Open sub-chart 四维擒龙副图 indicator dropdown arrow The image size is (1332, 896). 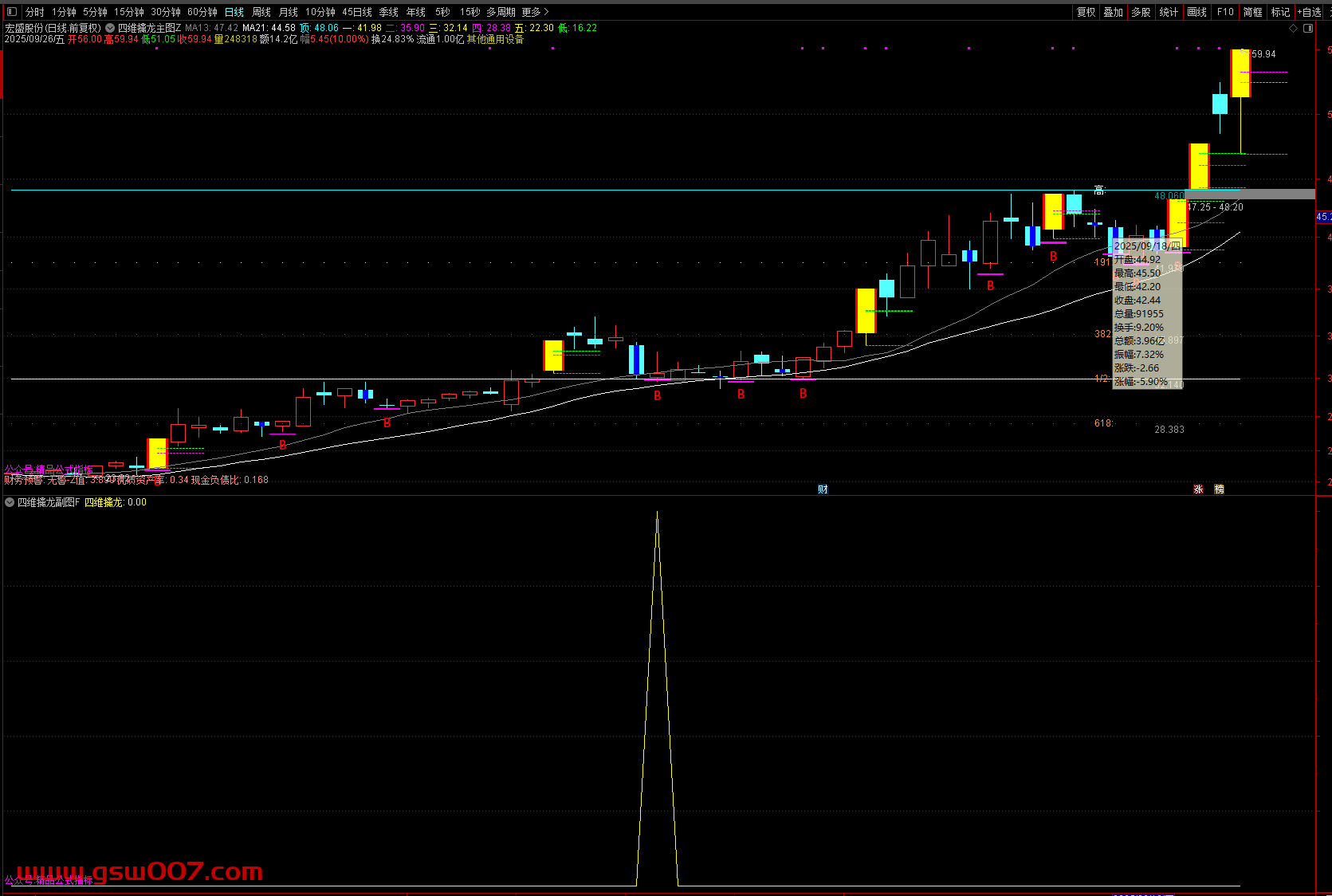[x=10, y=502]
